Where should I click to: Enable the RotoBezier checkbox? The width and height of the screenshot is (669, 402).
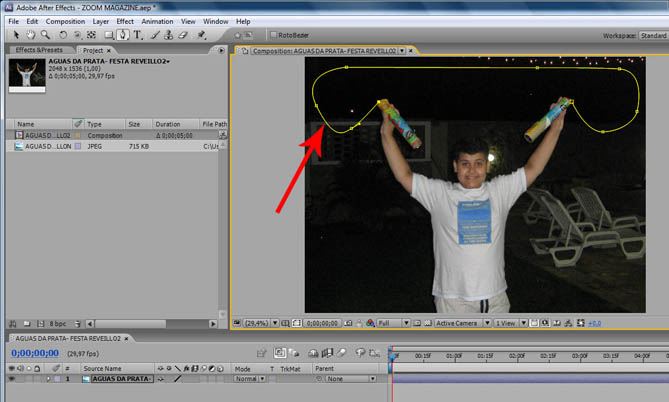coord(275,35)
